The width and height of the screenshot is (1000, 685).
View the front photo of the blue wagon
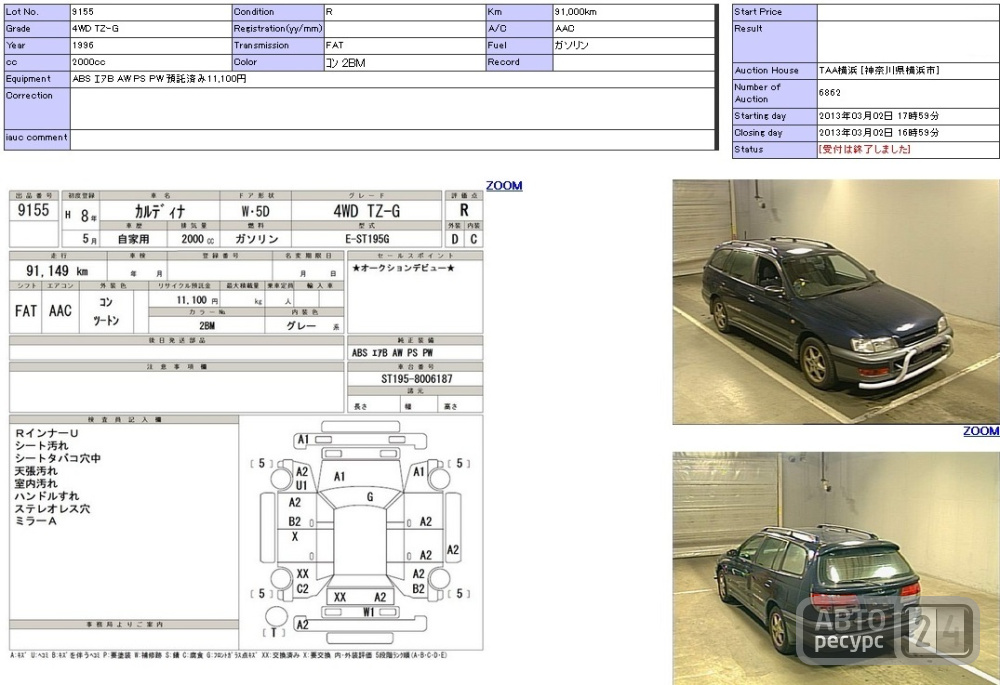(836, 302)
